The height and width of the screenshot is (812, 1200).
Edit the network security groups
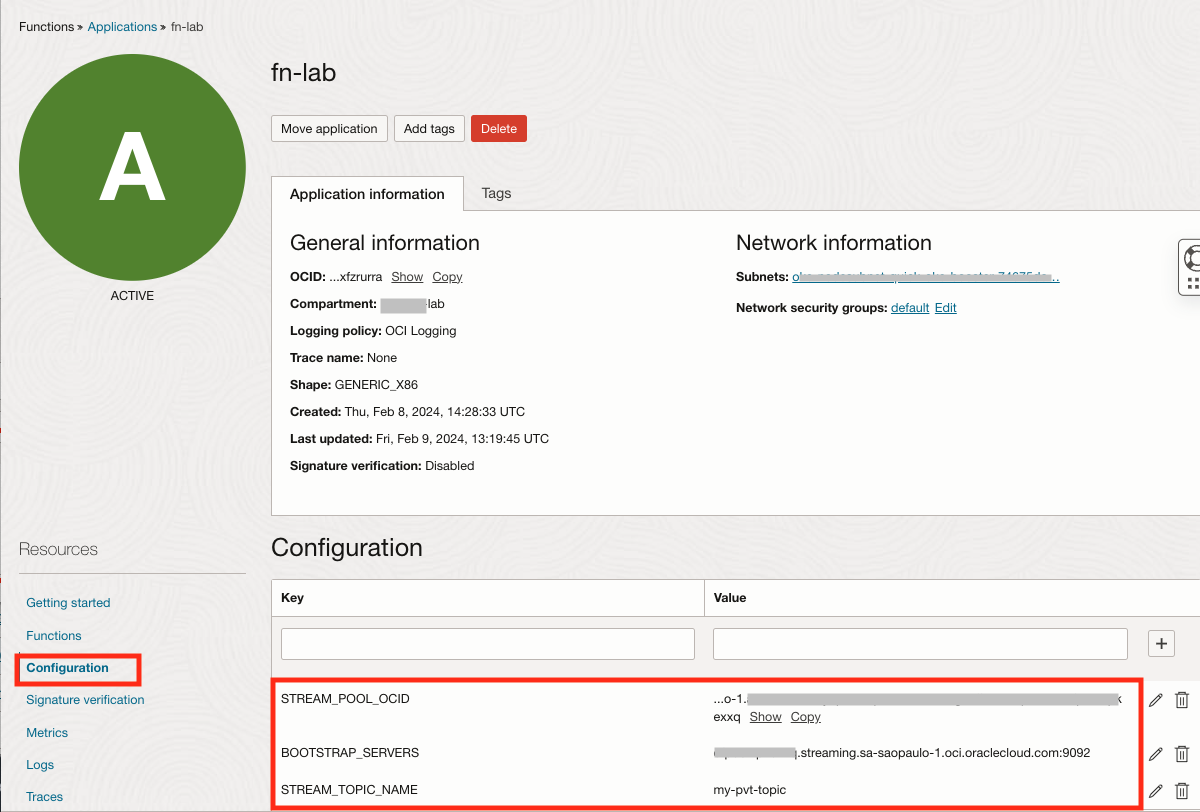tap(945, 308)
